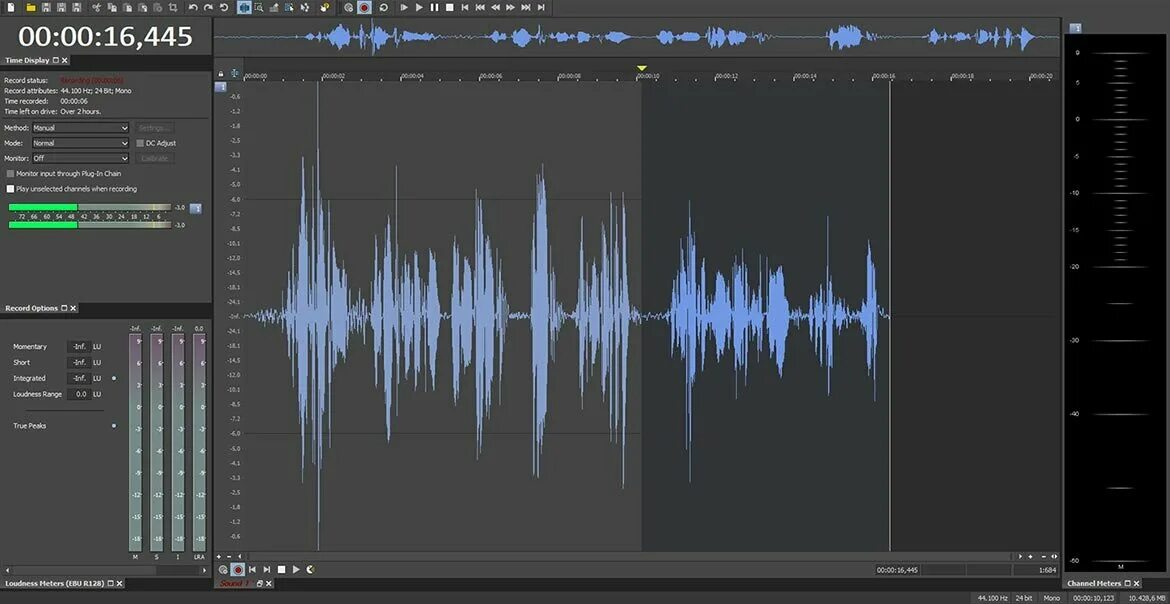Click the Cut icon in the toolbar
Image resolution: width=1170 pixels, height=604 pixels.
tap(95, 7)
